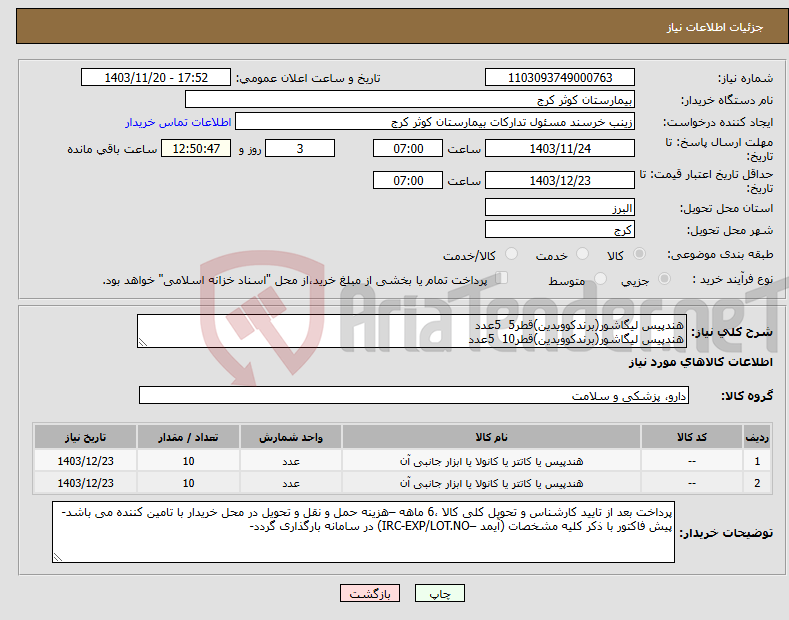Click quantity 10 in row 2

188,483
